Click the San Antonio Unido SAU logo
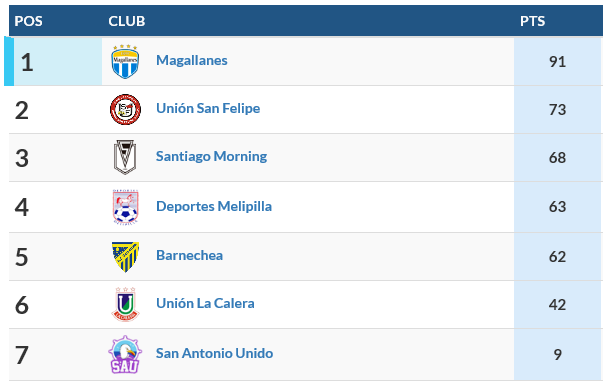Viewport: 603px width, 384px height. pos(125,354)
